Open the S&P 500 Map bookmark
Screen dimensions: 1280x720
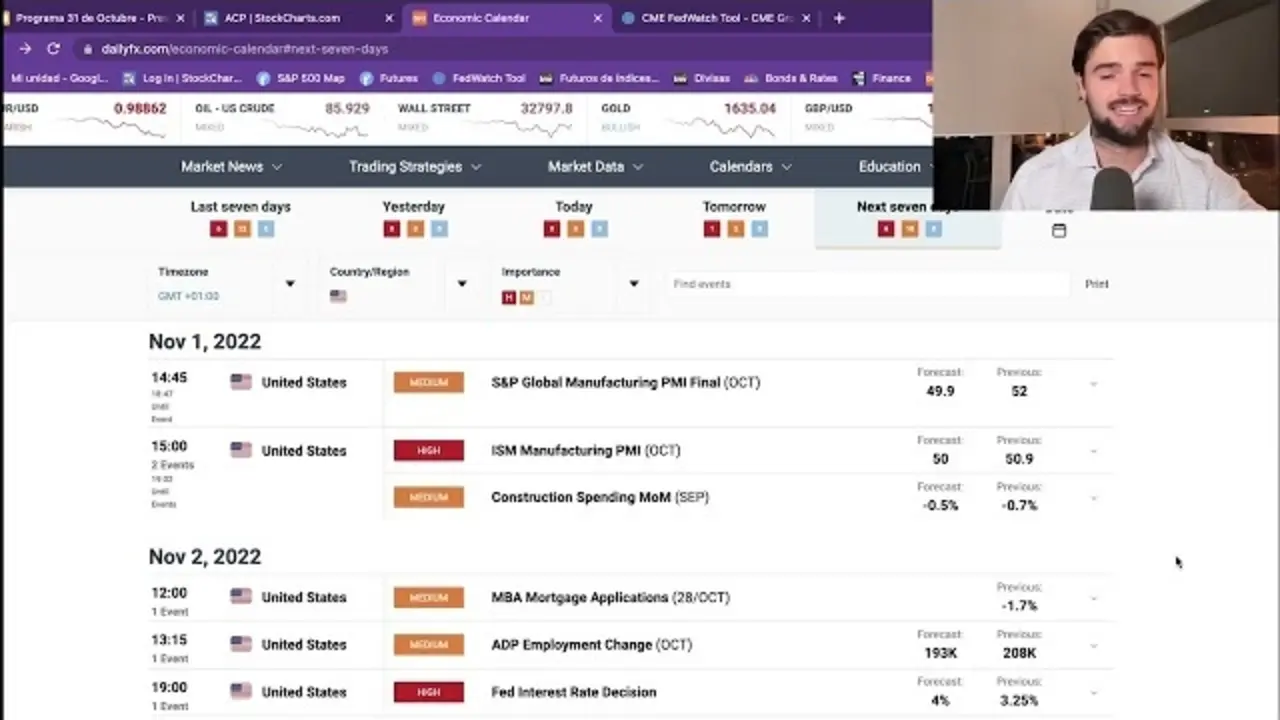pyautogui.click(x=301, y=78)
